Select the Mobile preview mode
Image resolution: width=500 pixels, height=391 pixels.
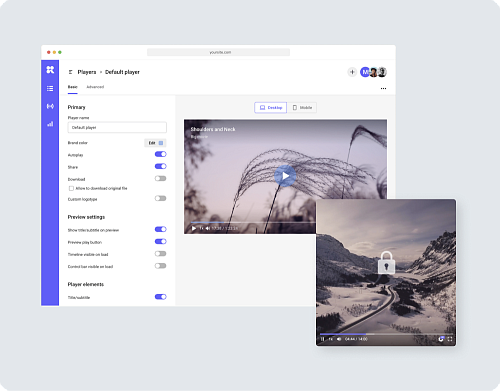click(302, 108)
